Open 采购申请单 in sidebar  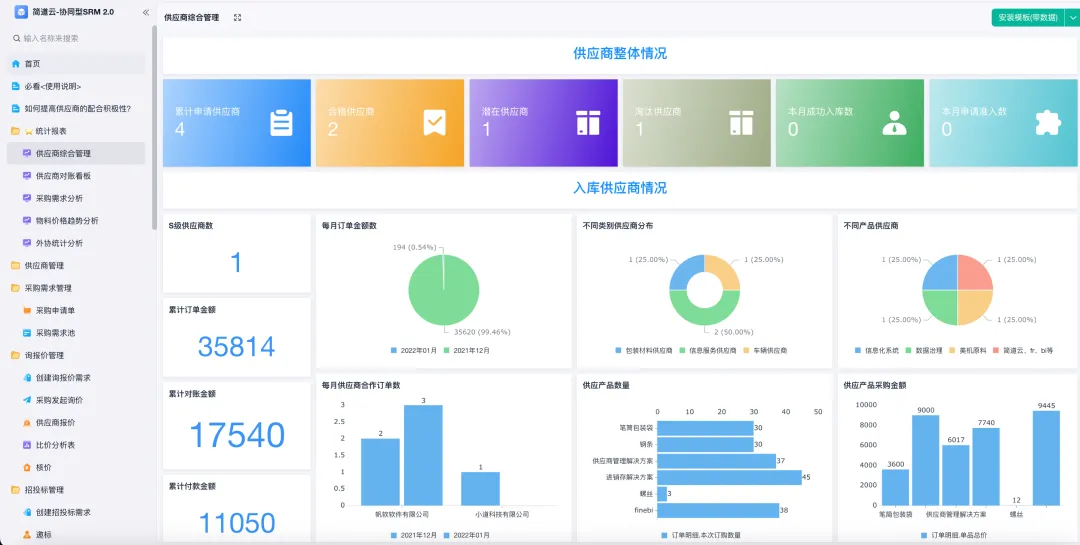pyautogui.click(x=76, y=310)
